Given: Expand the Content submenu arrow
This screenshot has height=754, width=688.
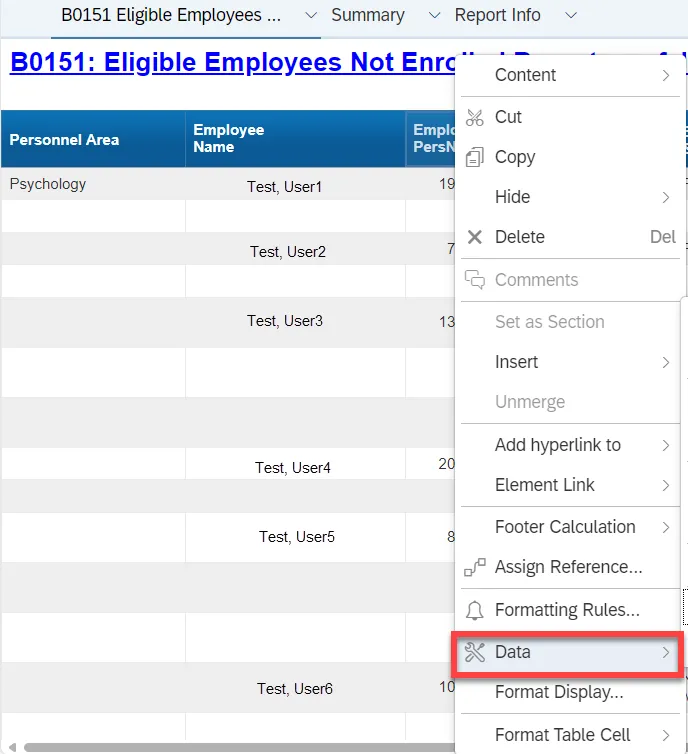Looking at the screenshot, I should coord(665,75).
